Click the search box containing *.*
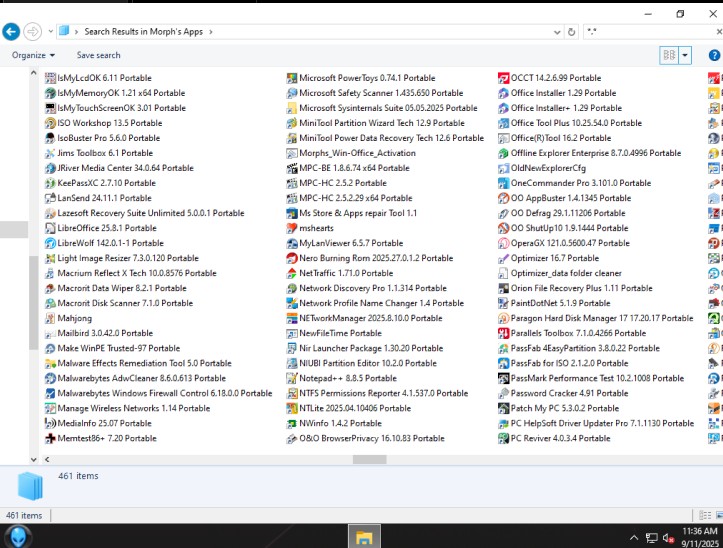723x548 pixels. point(649,32)
